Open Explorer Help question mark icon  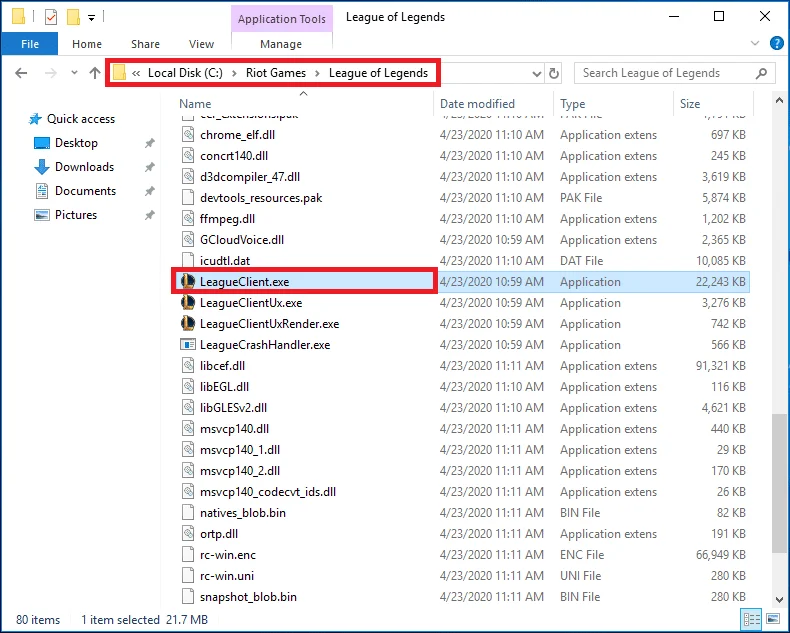coord(776,43)
